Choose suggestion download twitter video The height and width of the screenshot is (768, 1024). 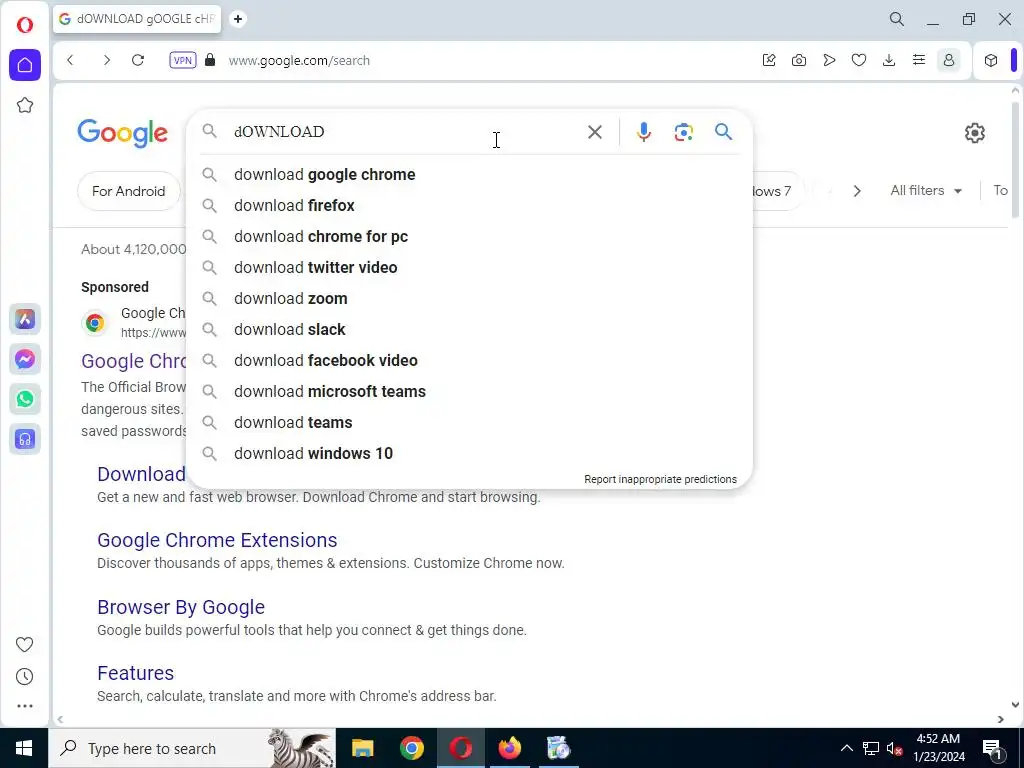469,268
